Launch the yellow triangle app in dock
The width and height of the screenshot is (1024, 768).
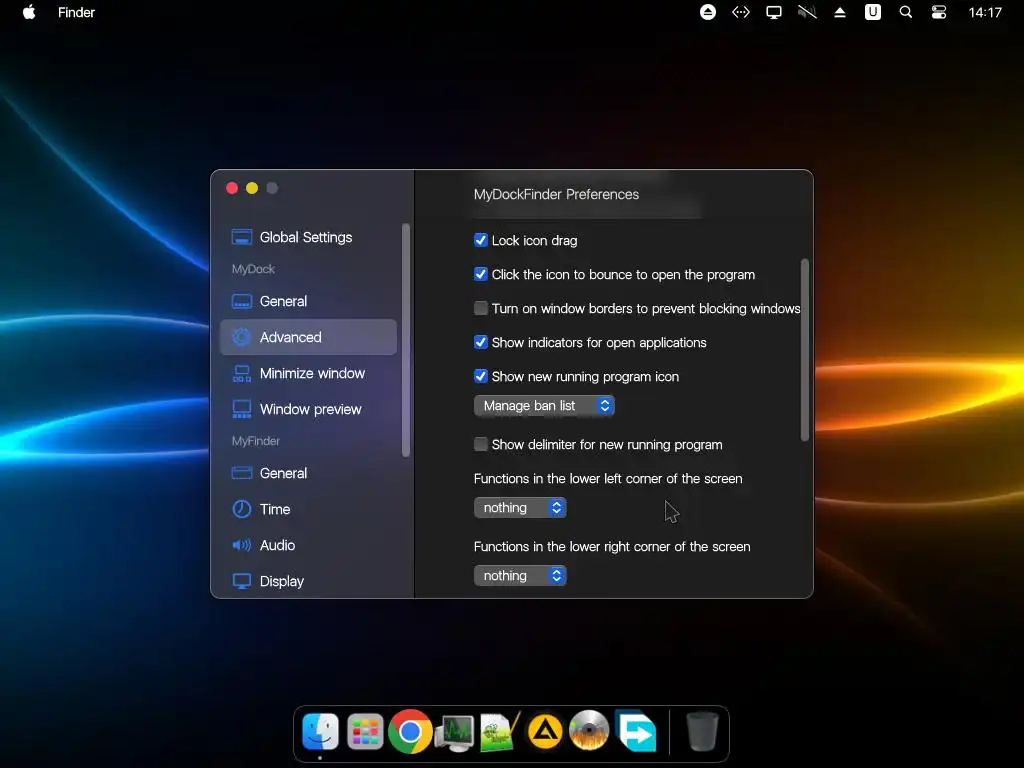pos(545,731)
